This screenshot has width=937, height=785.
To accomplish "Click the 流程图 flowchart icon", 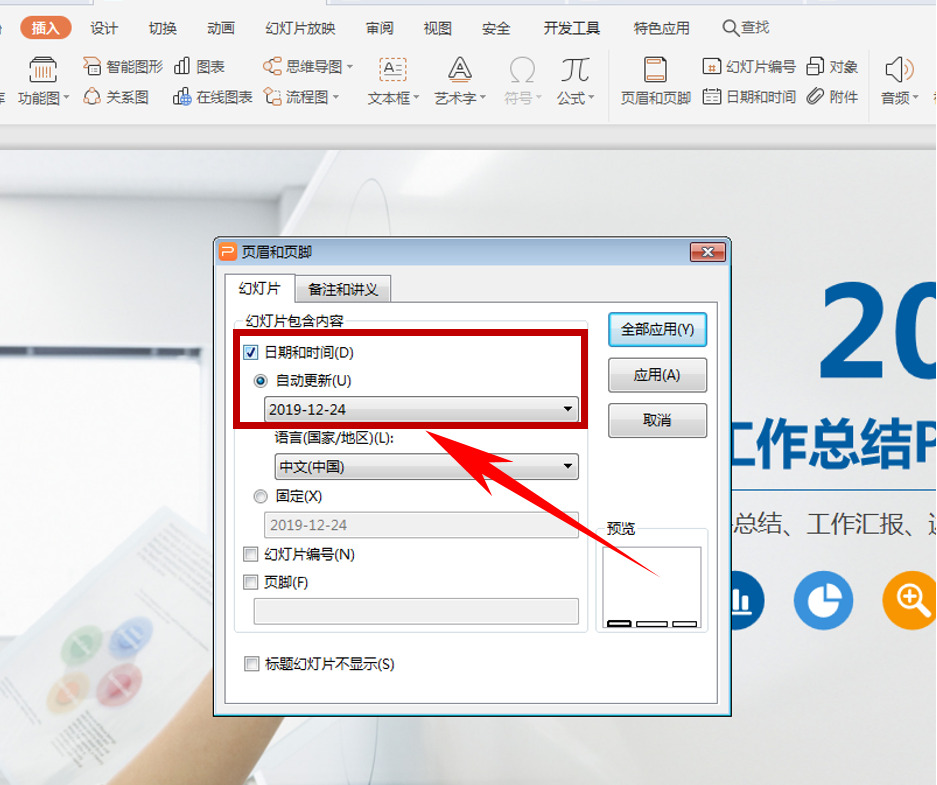I will (x=272, y=97).
